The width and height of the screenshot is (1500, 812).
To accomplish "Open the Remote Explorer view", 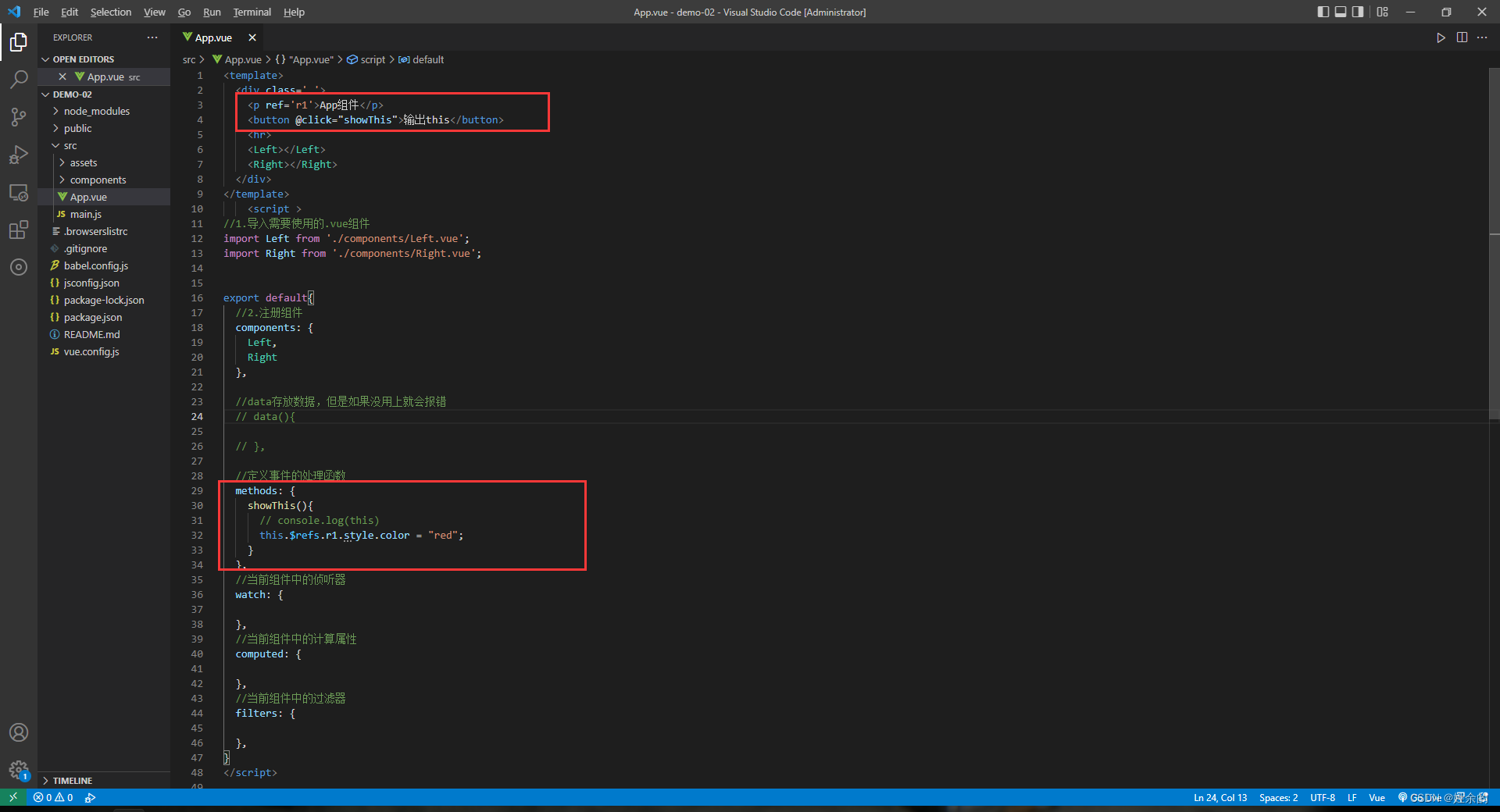I will (19, 192).
